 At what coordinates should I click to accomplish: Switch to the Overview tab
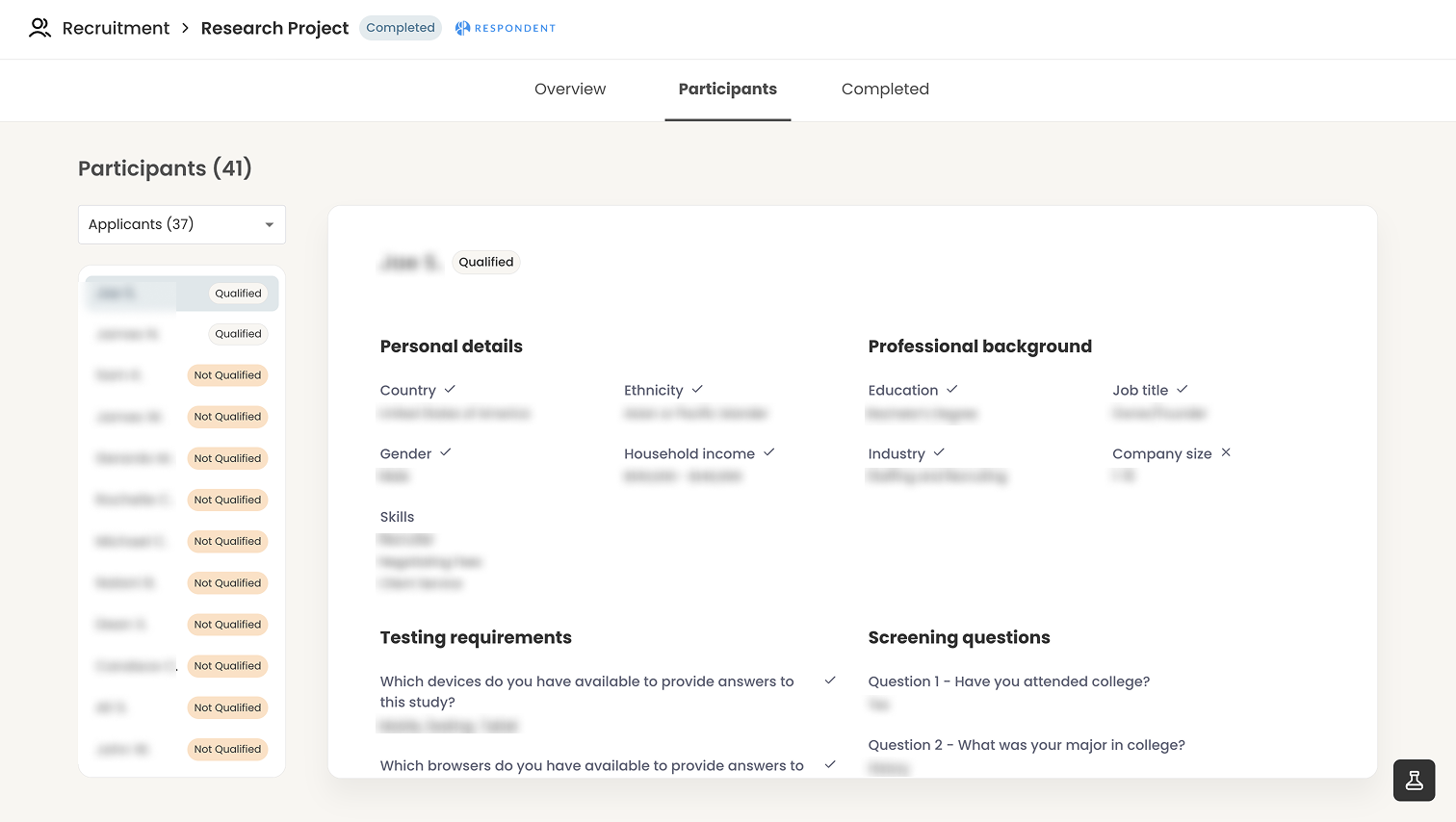coord(570,89)
